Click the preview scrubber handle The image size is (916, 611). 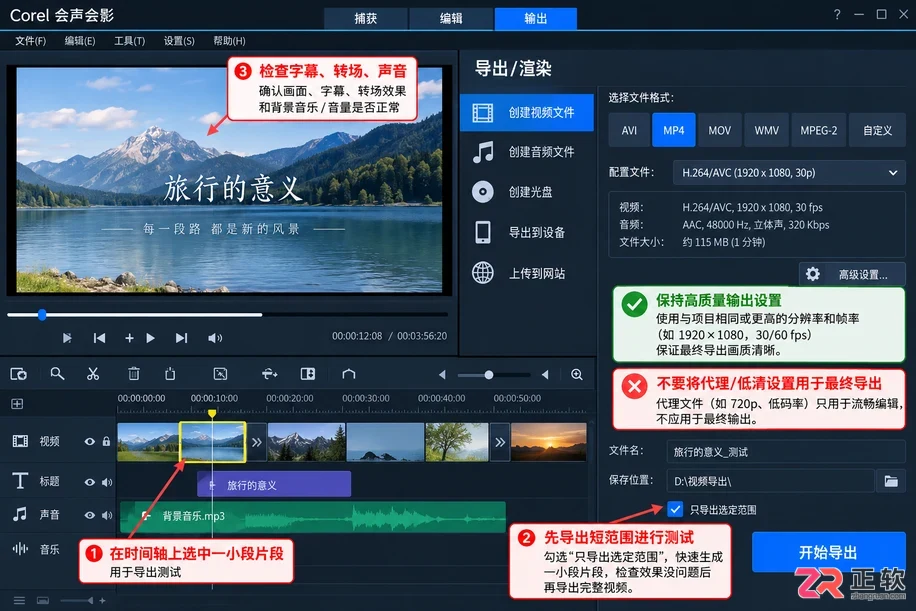pos(42,315)
